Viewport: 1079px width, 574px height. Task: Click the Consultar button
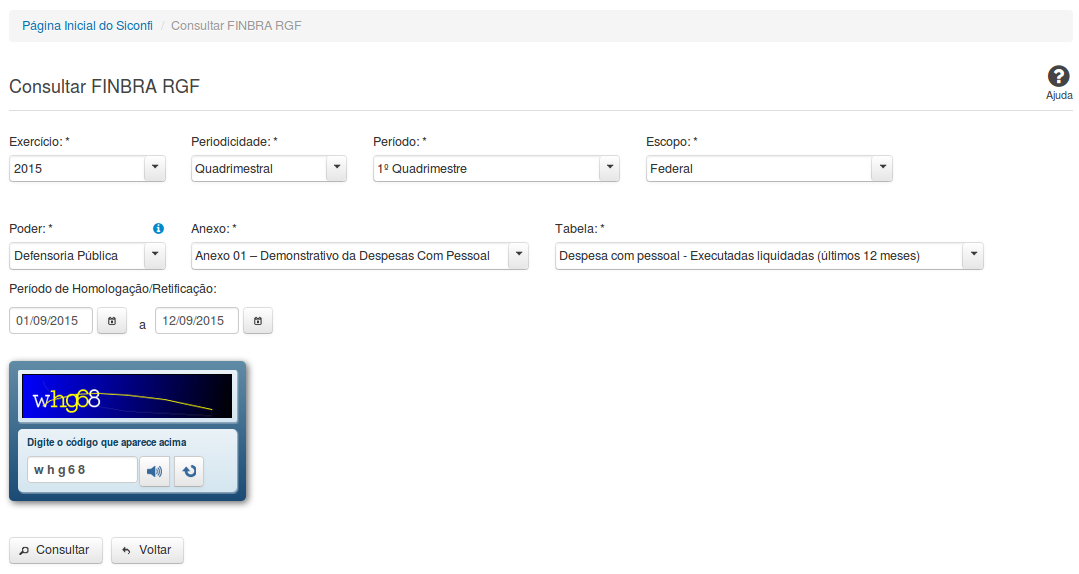pos(56,550)
